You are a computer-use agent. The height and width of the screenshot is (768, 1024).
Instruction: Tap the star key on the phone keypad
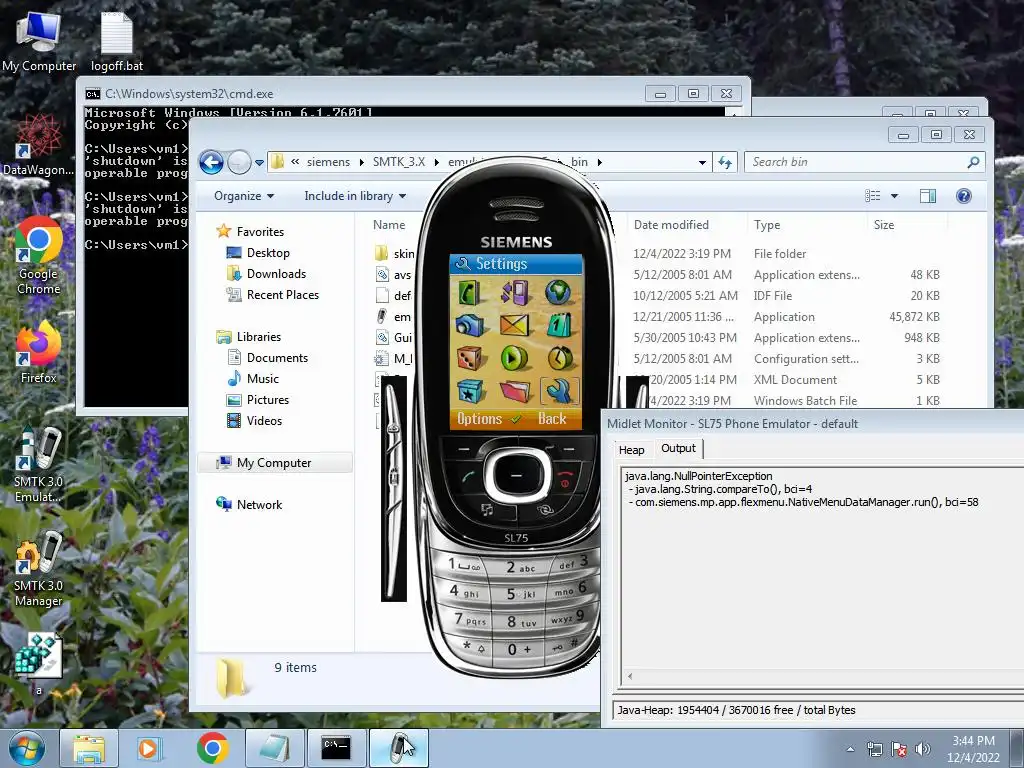473,647
